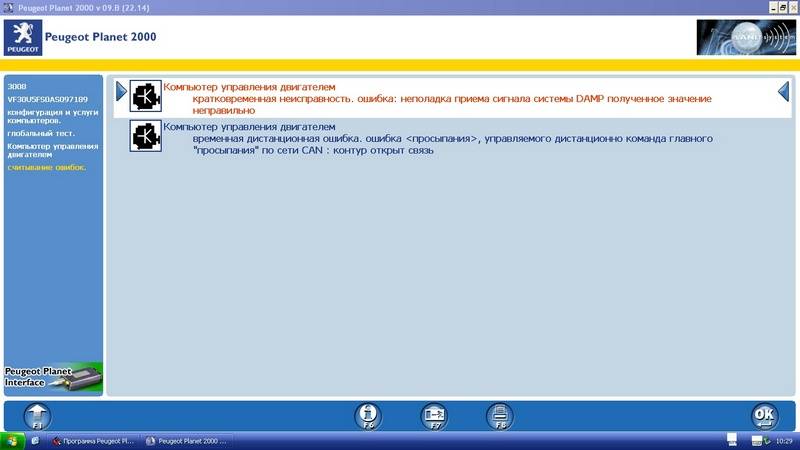Click the F1 back arrow button
This screenshot has height=450, width=800.
(x=37, y=415)
